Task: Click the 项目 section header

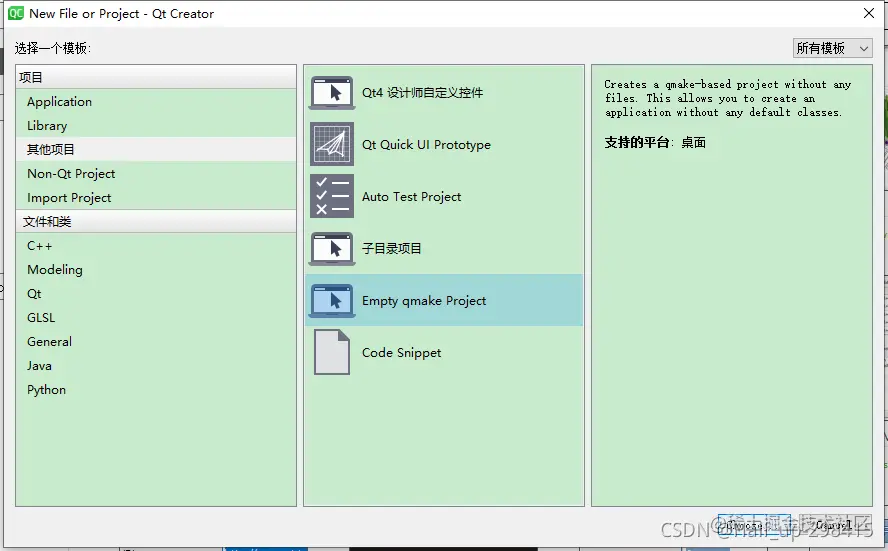Action: 156,77
